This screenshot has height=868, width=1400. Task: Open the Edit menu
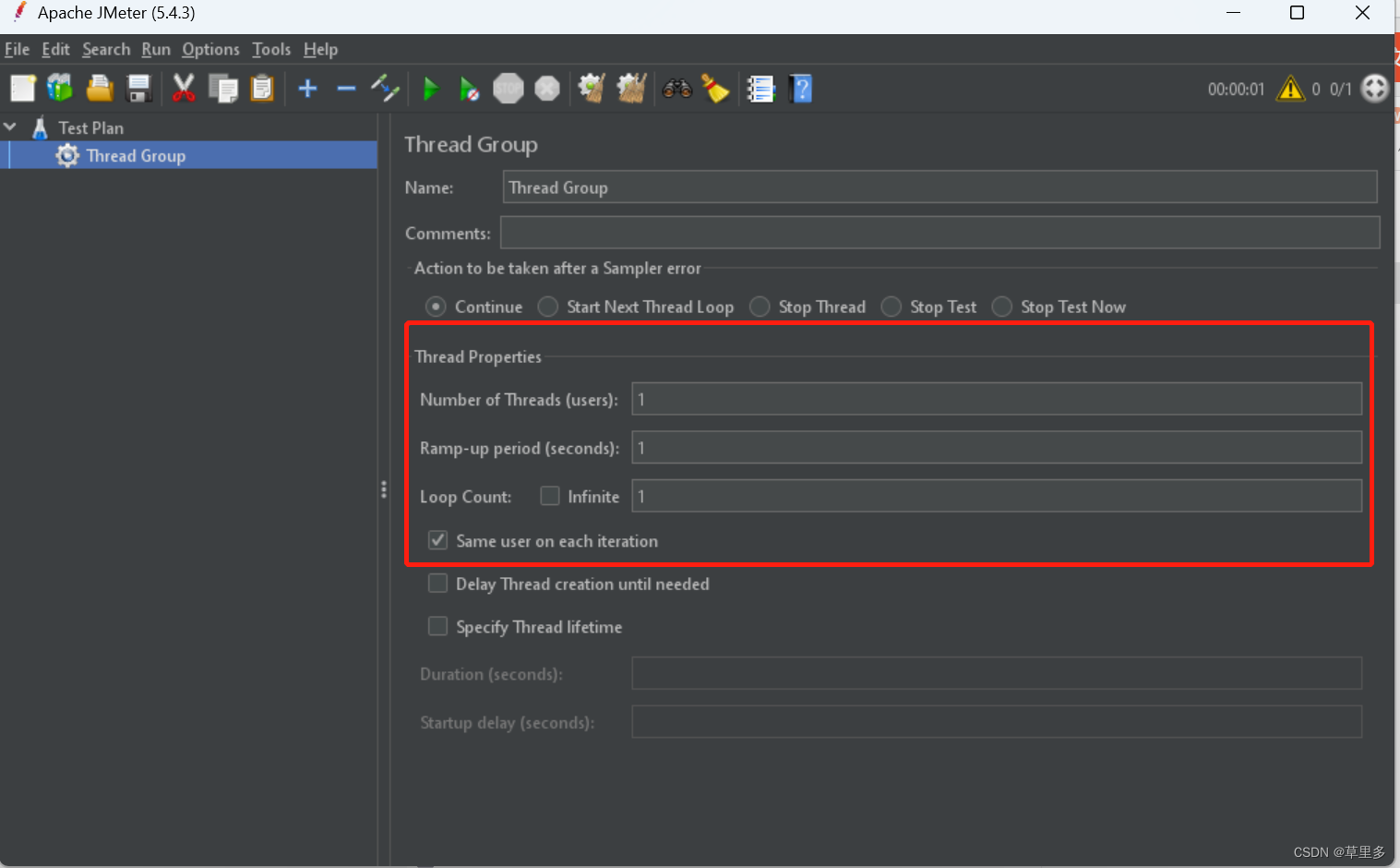[55, 49]
